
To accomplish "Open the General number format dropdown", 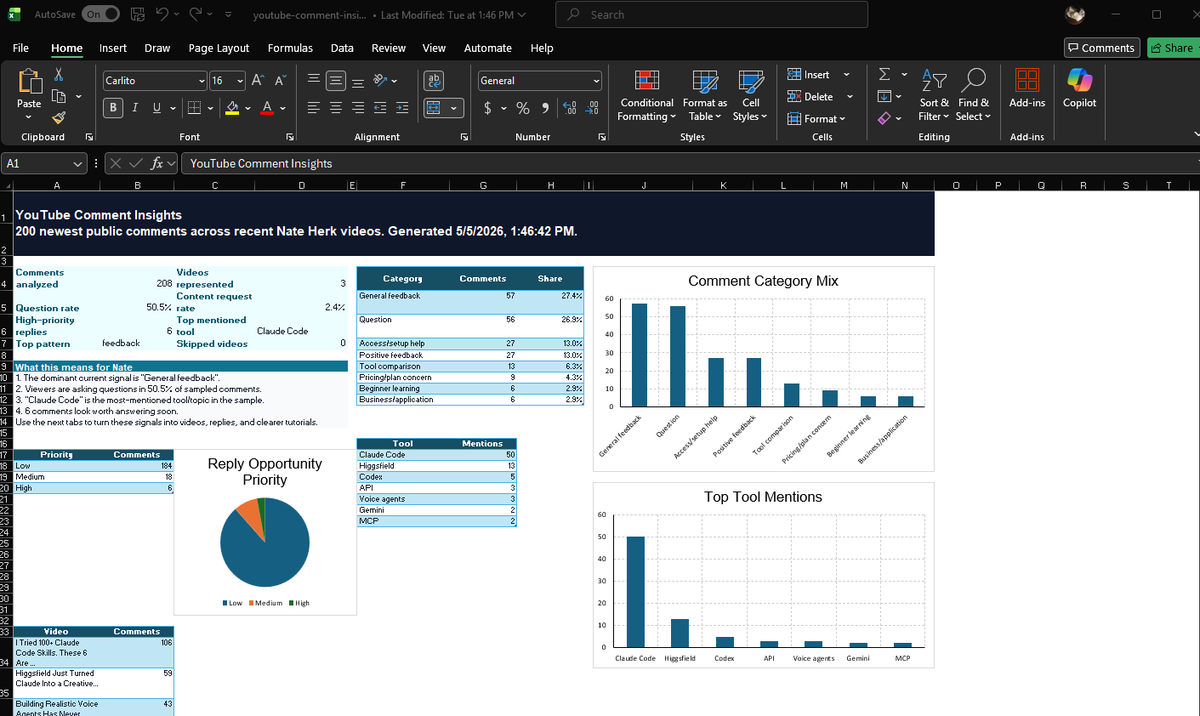I will [x=597, y=81].
